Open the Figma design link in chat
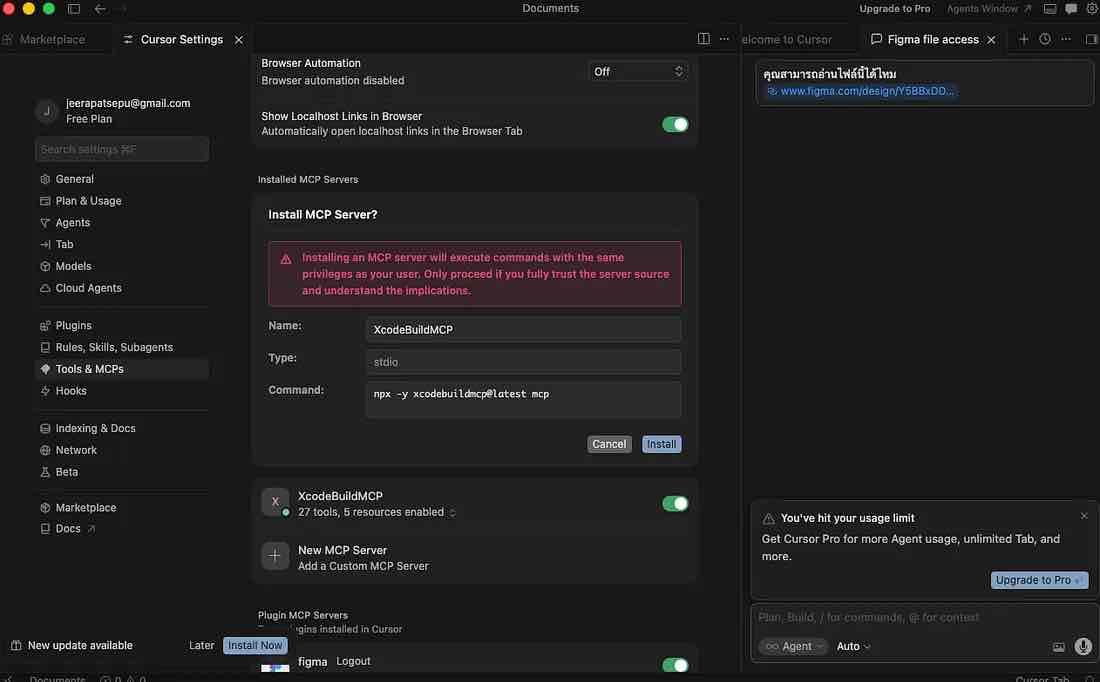 (x=860, y=91)
